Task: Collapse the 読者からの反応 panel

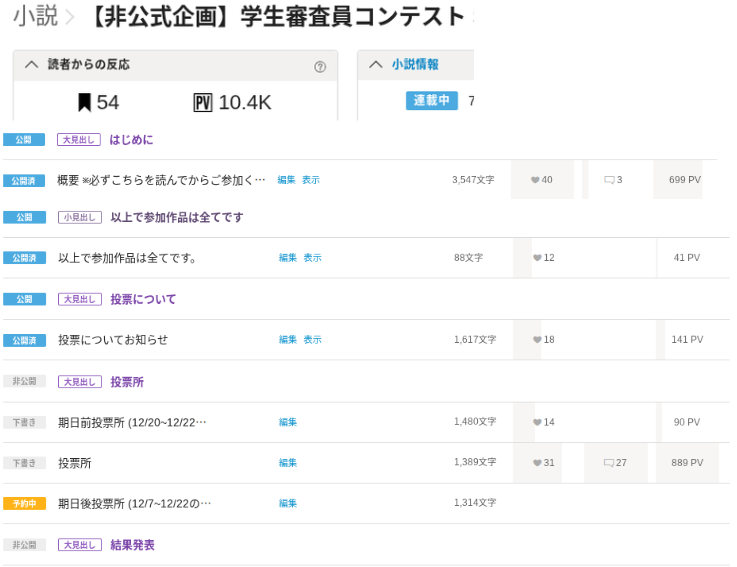Action: click(x=31, y=65)
